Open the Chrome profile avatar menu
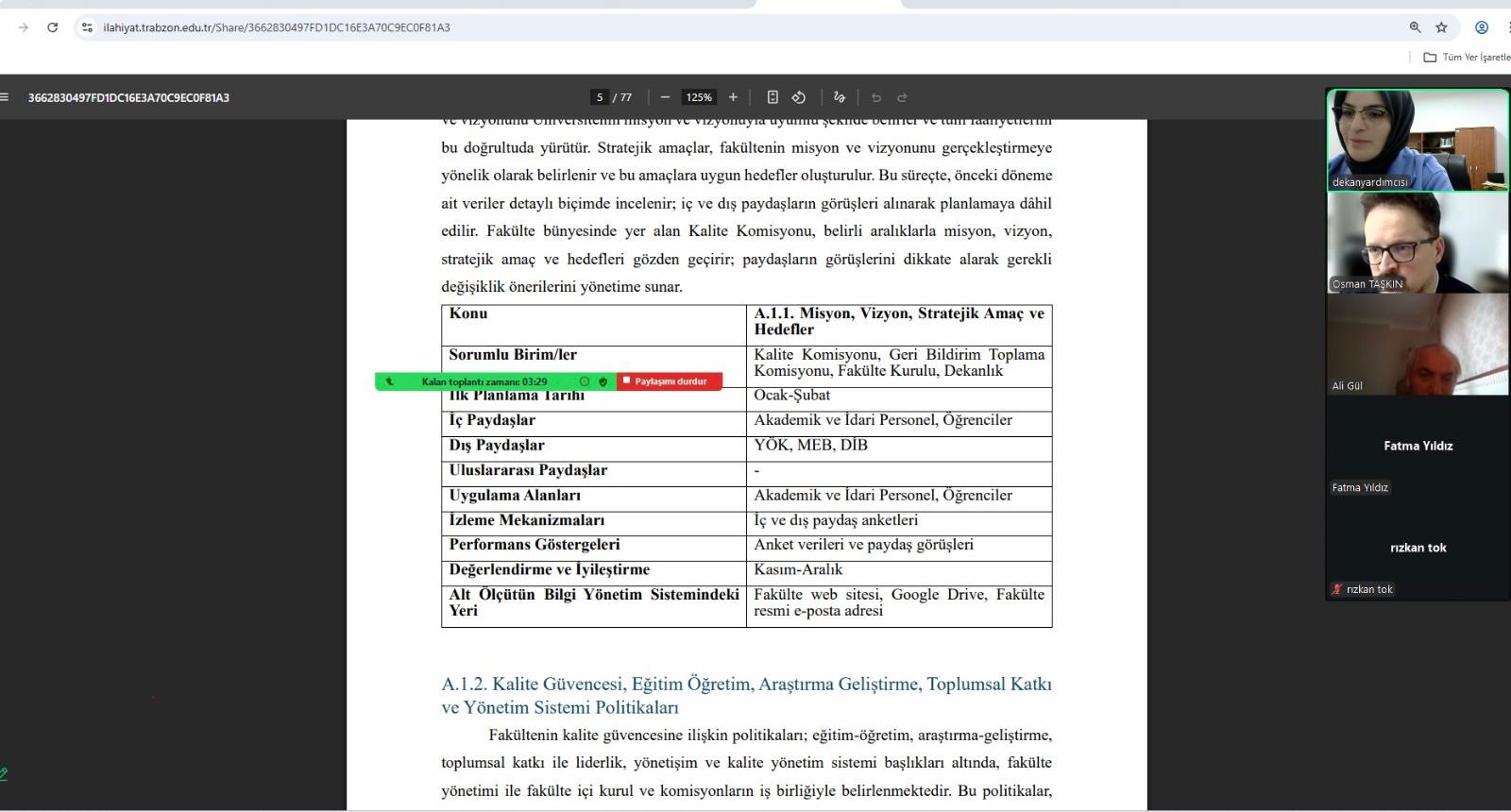The height and width of the screenshot is (812, 1511). tap(1482, 27)
